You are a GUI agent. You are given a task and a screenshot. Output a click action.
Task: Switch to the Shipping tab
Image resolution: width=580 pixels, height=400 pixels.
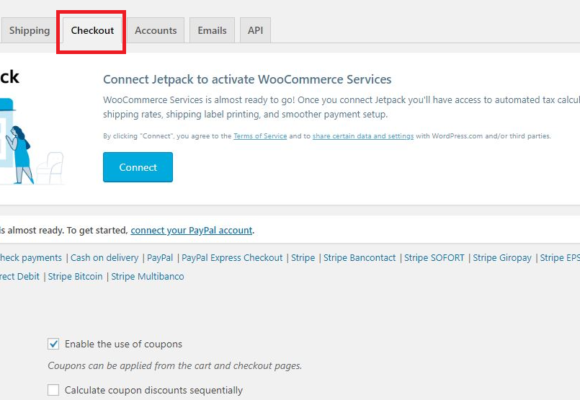28,30
